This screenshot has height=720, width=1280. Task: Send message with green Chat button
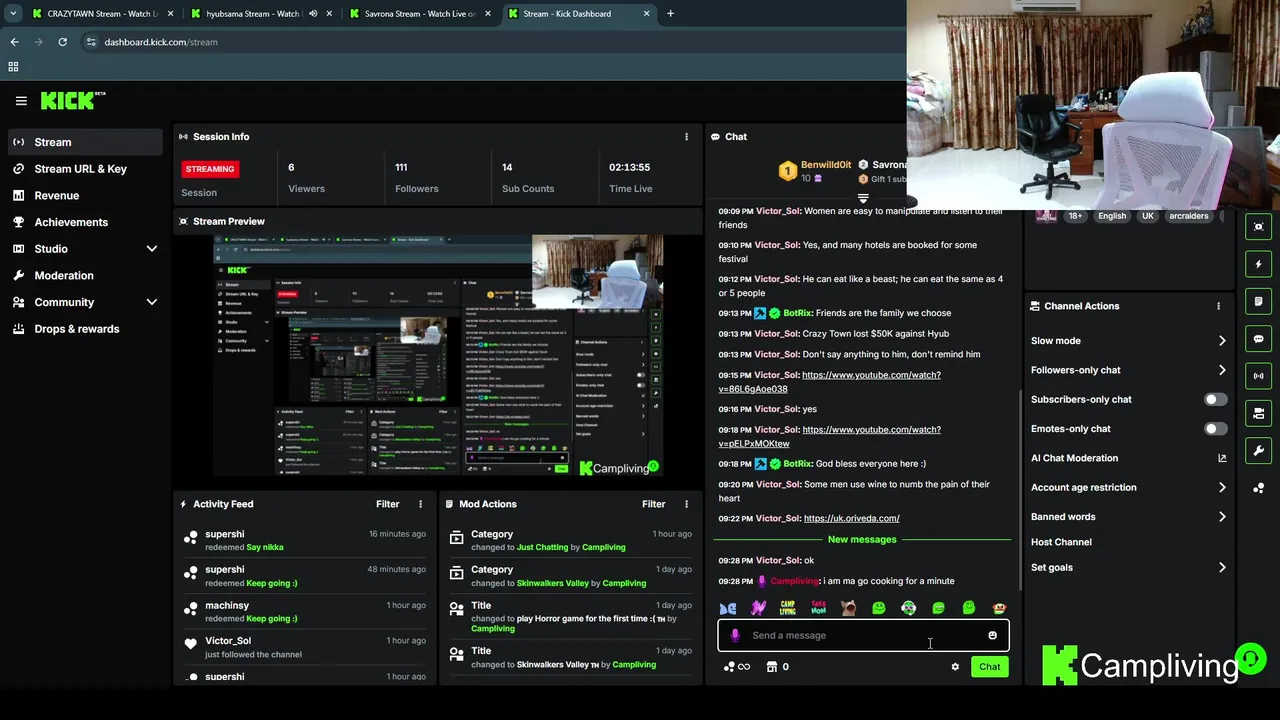point(989,667)
